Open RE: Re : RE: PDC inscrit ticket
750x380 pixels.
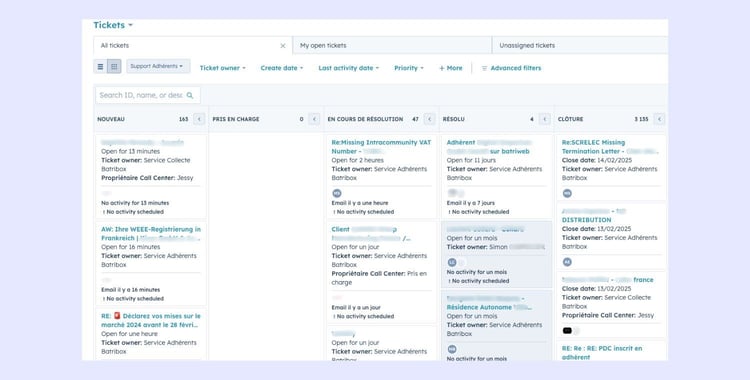(602, 353)
